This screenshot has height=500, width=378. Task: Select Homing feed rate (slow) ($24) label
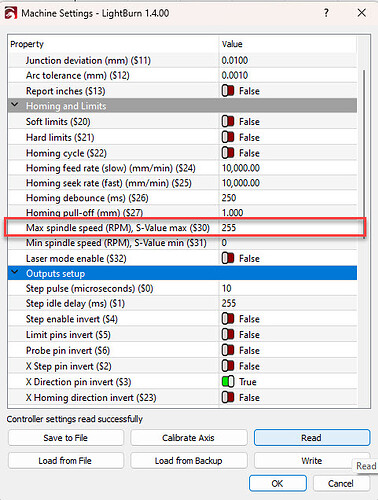pyautogui.click(x=111, y=168)
